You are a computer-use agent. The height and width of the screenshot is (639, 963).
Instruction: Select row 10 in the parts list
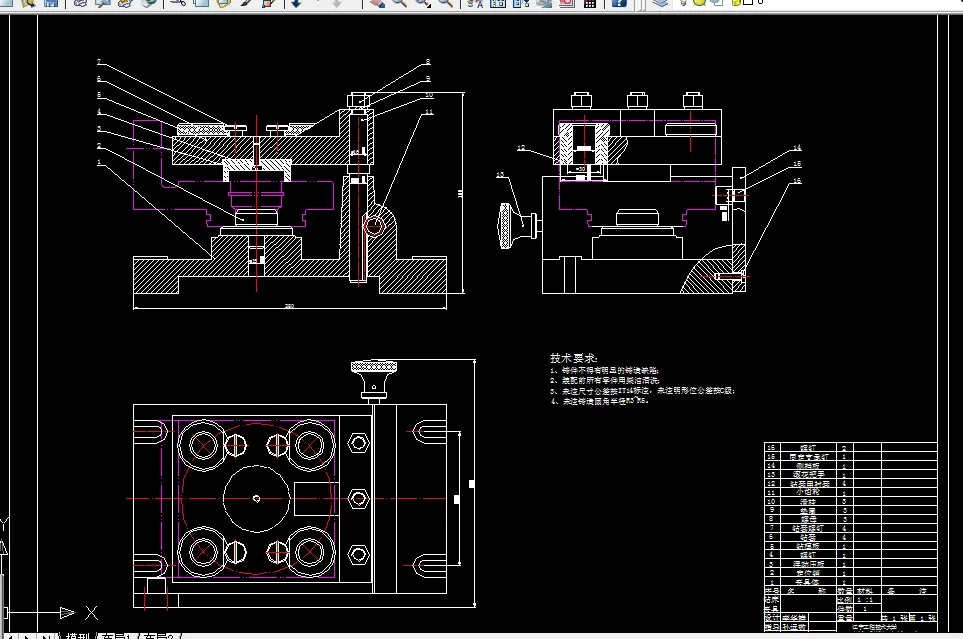pos(851,501)
